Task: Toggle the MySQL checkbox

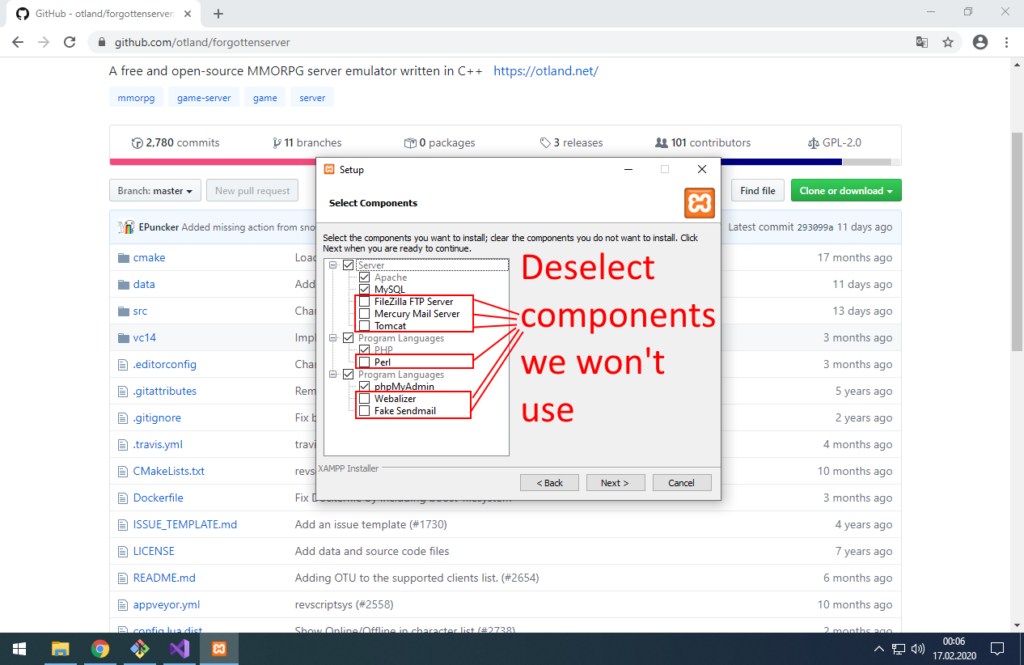Action: [364, 289]
